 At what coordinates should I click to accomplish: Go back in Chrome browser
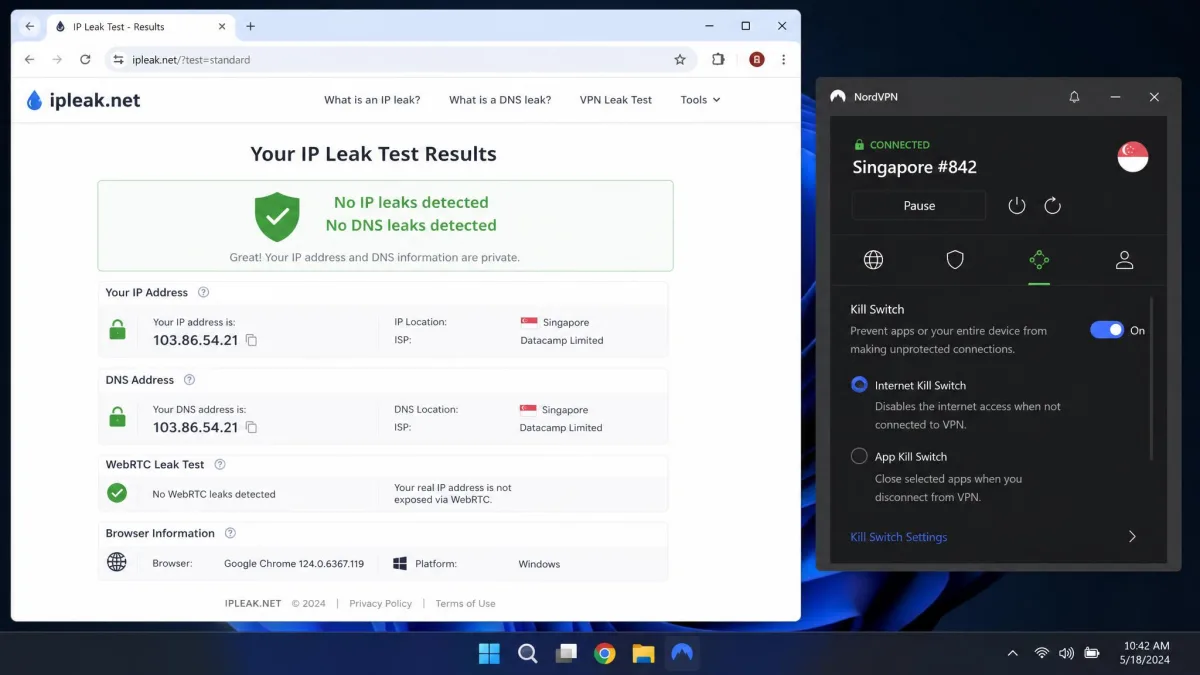pos(29,59)
